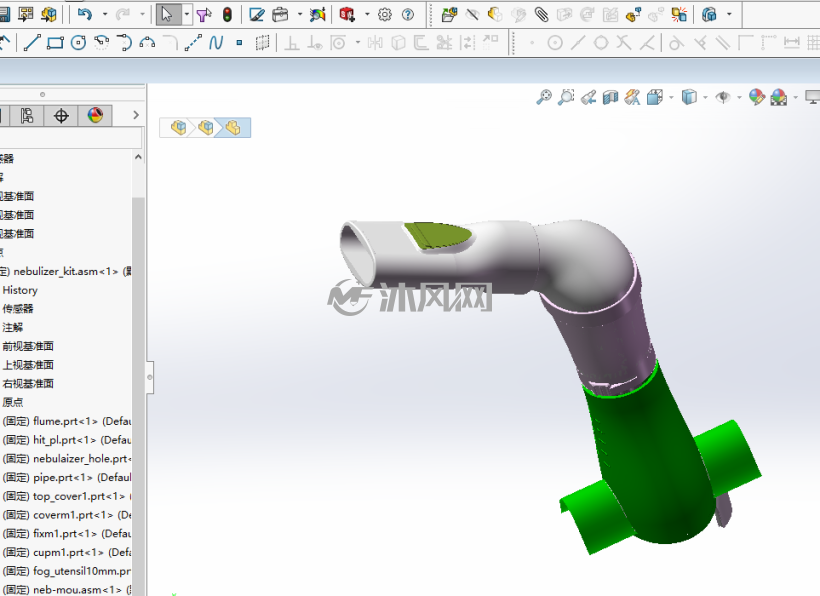Select the Spline sketch tool
The image size is (820, 596).
tap(216, 42)
